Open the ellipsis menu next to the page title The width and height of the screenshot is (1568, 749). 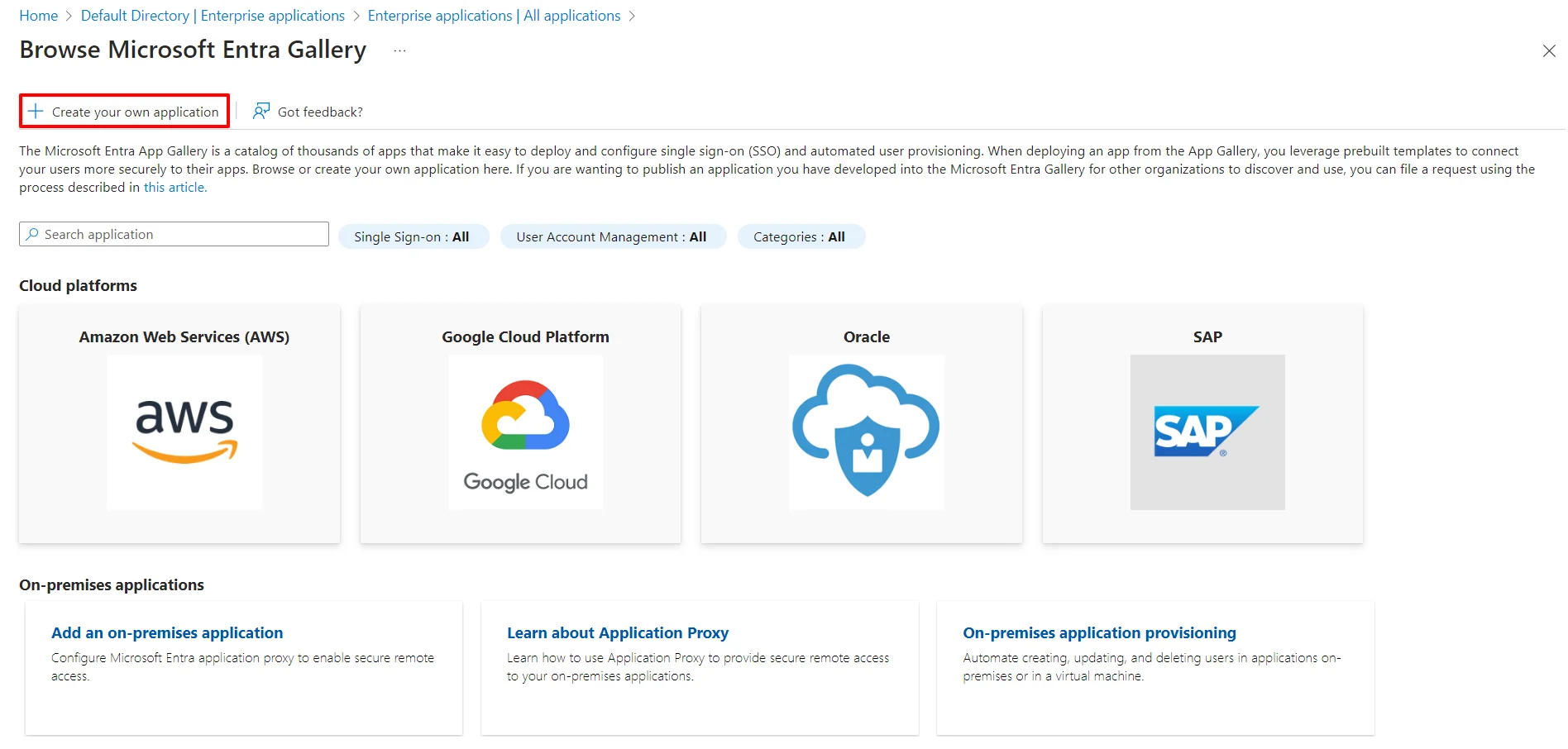tap(399, 50)
